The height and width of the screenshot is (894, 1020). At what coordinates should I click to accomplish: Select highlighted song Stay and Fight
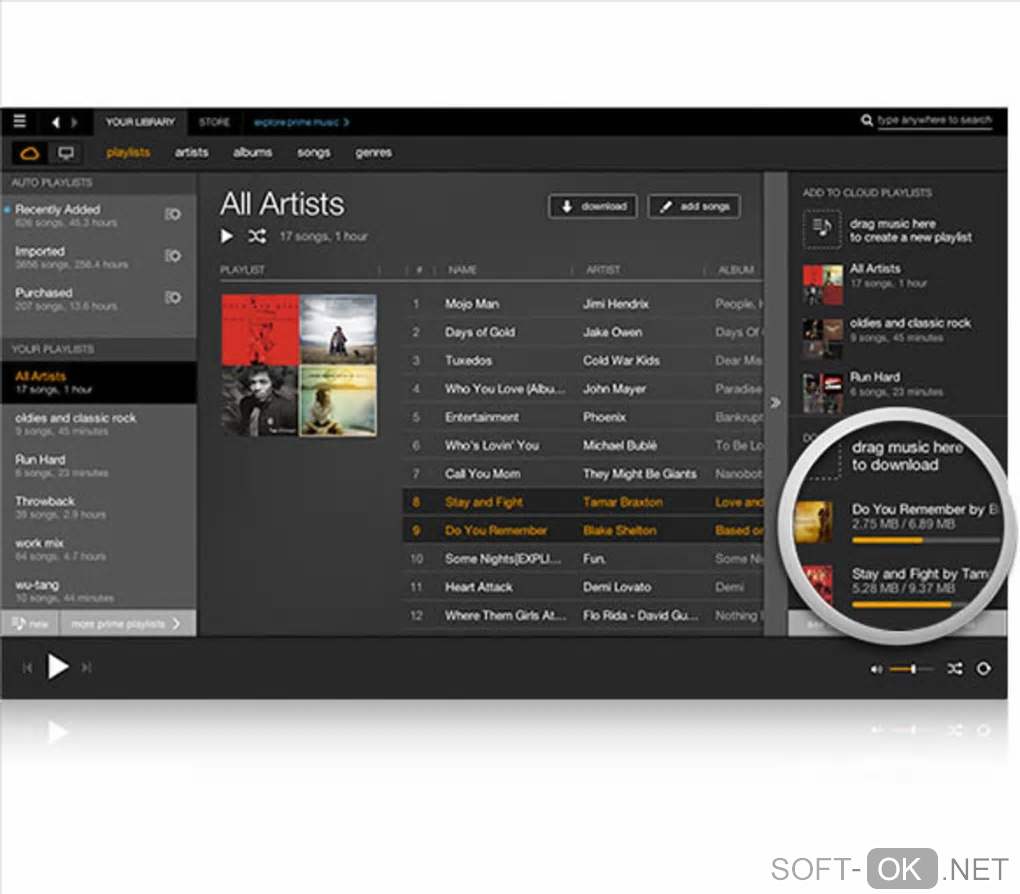click(582, 502)
